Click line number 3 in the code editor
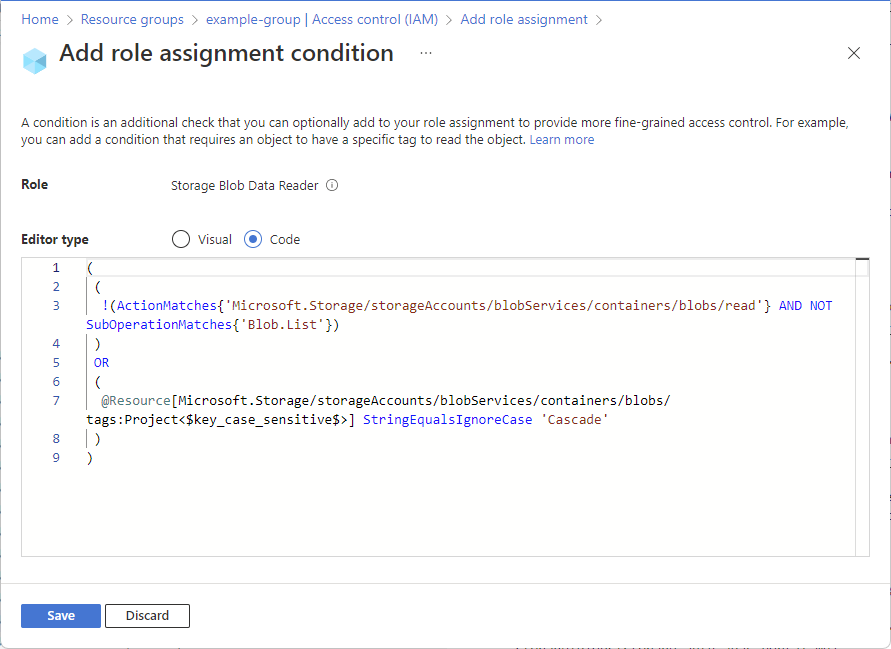 [56, 305]
